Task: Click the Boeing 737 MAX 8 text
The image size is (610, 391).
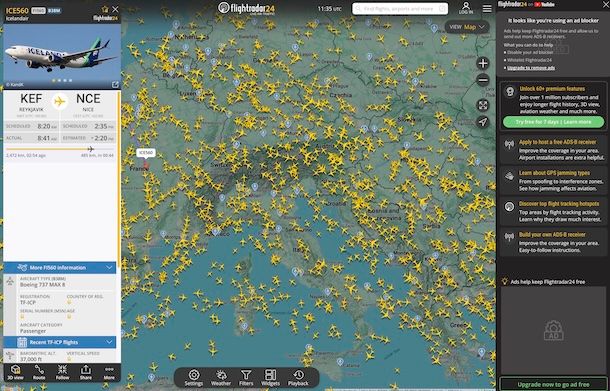Action: [x=42, y=285]
